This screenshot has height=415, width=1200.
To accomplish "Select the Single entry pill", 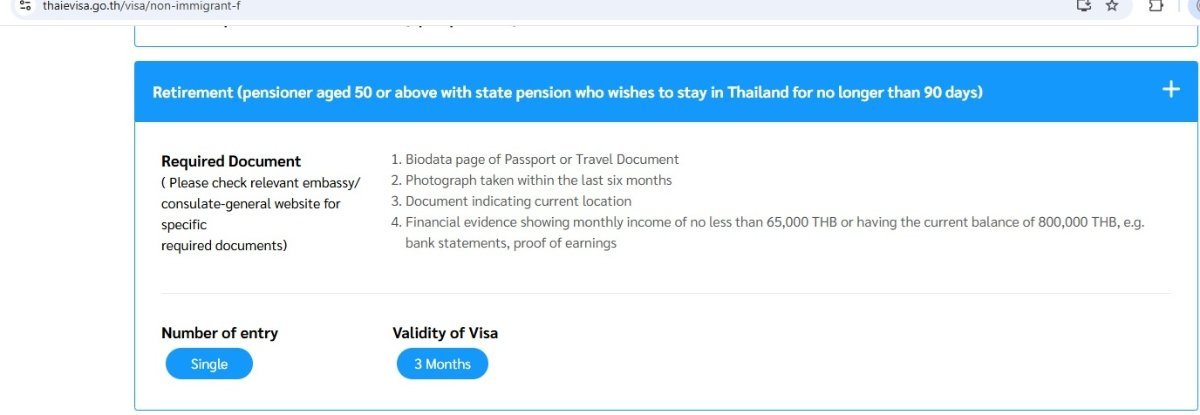I will [x=209, y=364].
